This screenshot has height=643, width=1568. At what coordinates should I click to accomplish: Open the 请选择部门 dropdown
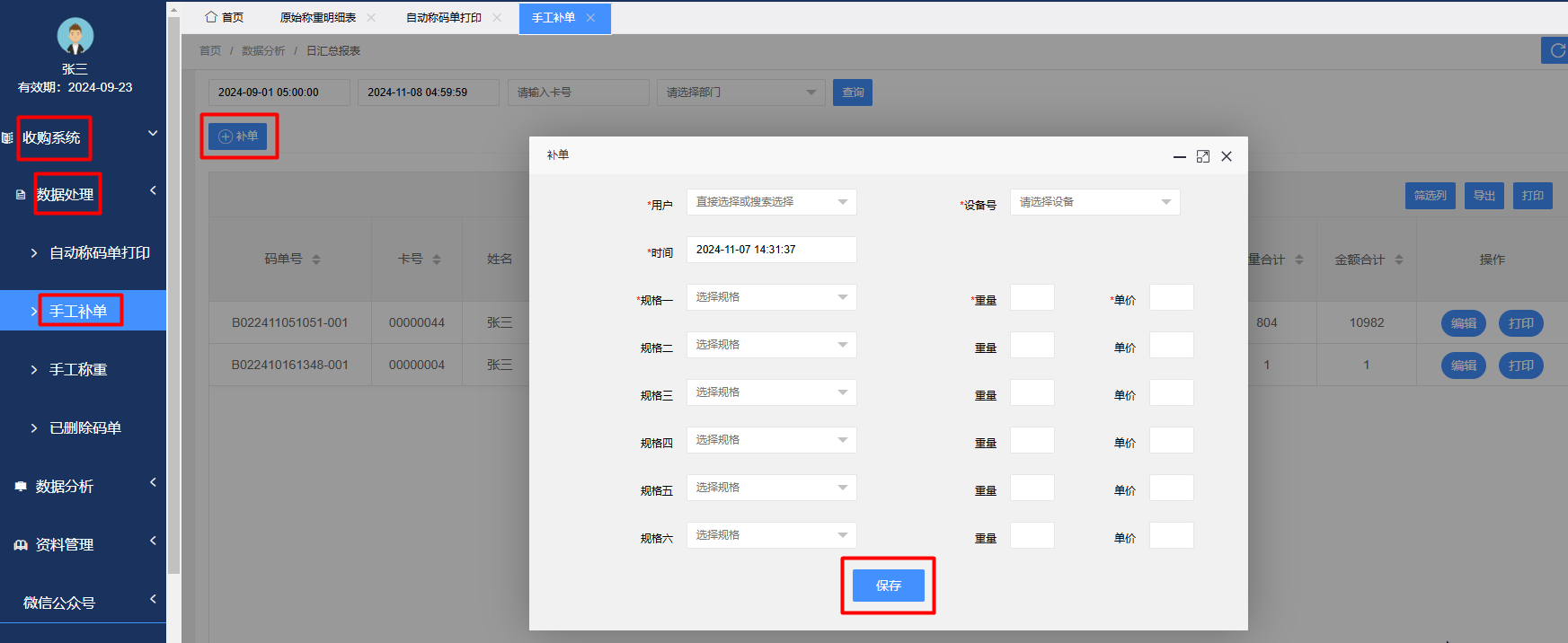[741, 92]
